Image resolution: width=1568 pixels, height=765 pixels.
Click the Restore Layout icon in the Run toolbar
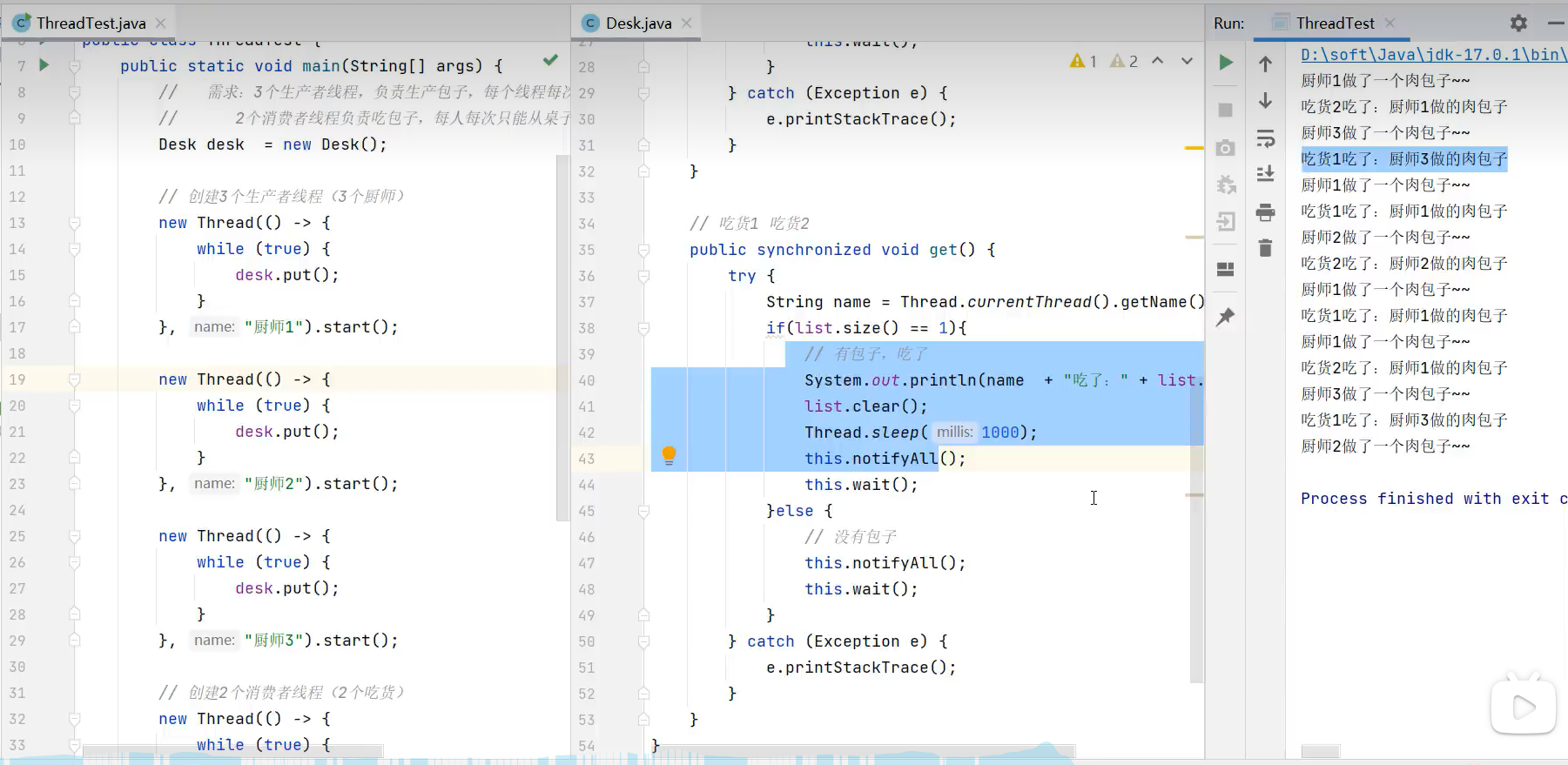1225,269
